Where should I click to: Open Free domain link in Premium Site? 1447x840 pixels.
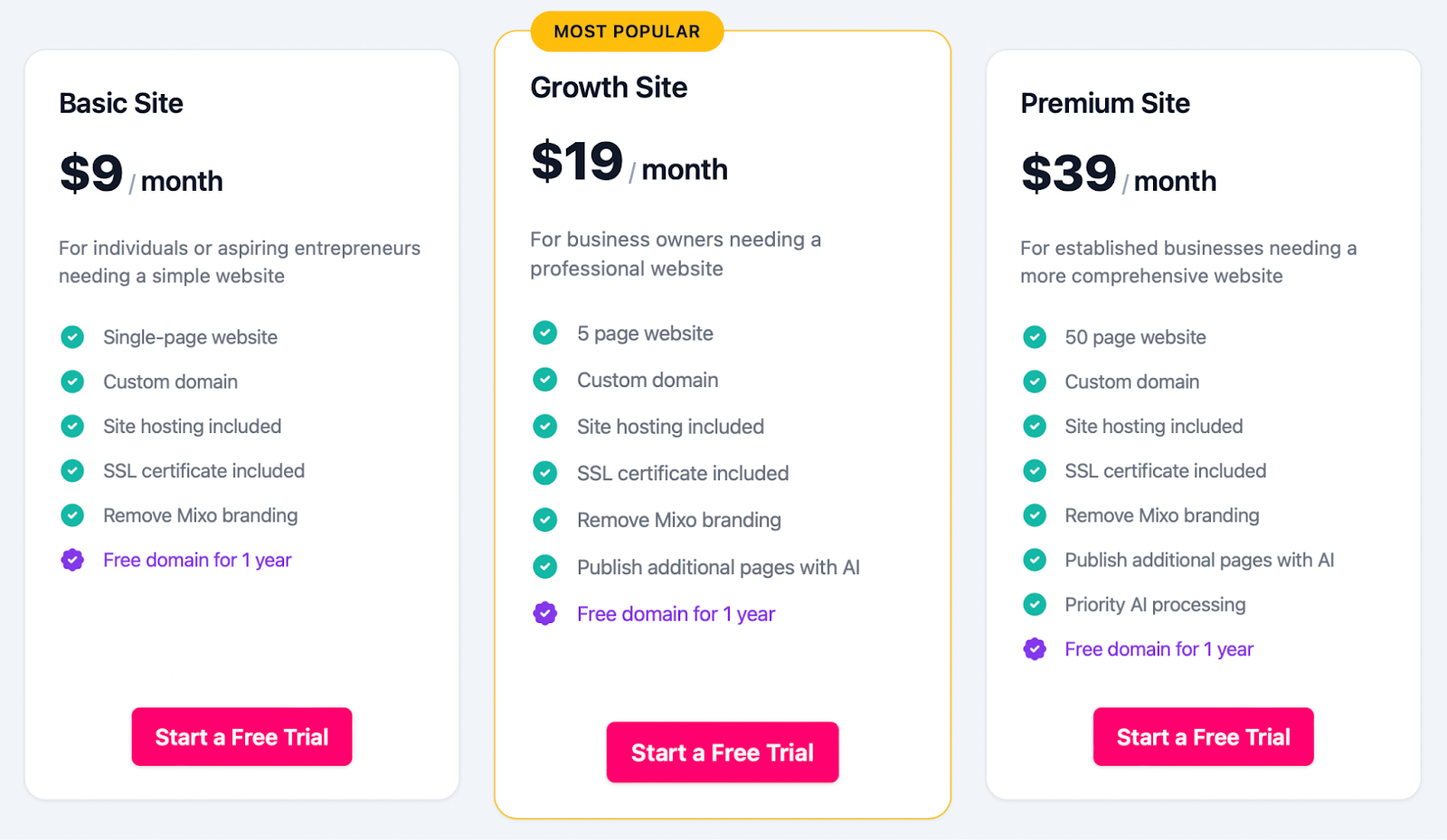1159,649
